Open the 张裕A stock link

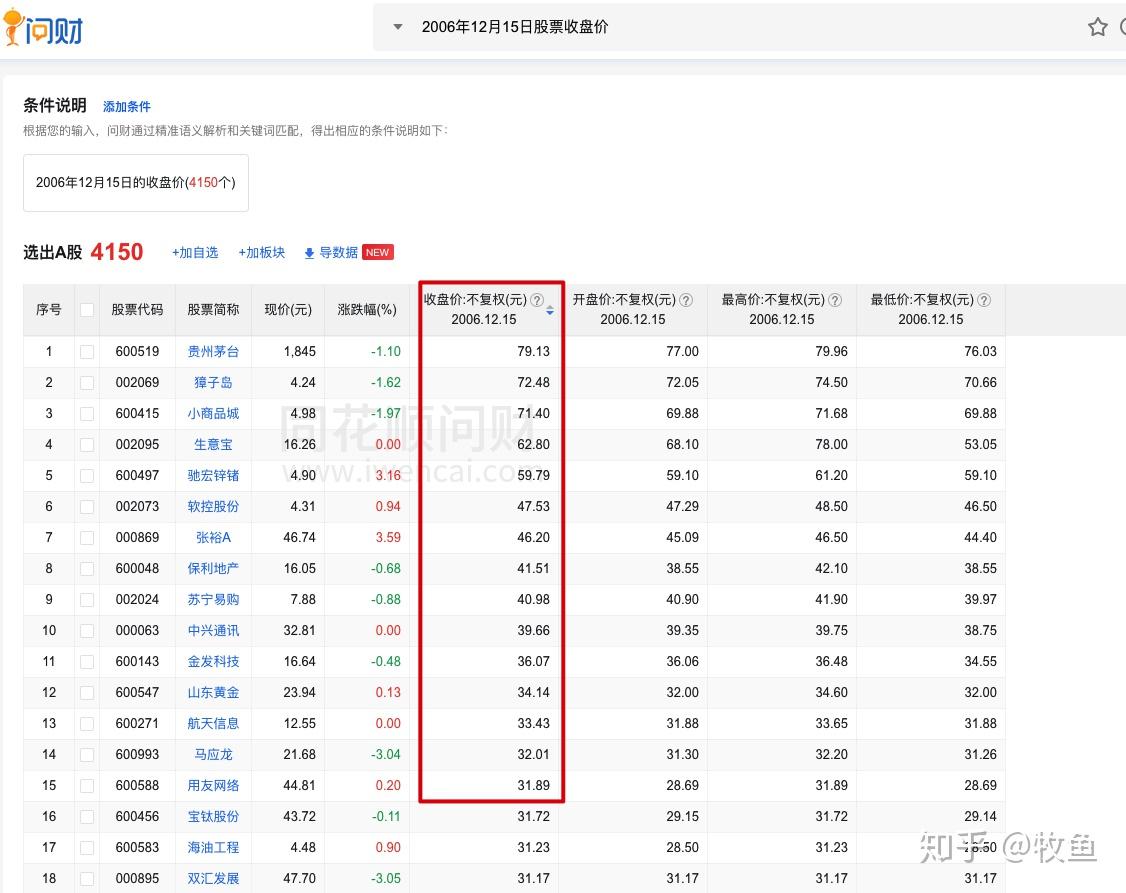pos(213,537)
